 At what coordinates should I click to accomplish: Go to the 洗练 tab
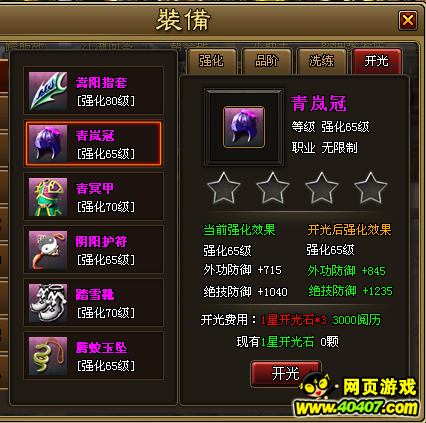coord(321,61)
